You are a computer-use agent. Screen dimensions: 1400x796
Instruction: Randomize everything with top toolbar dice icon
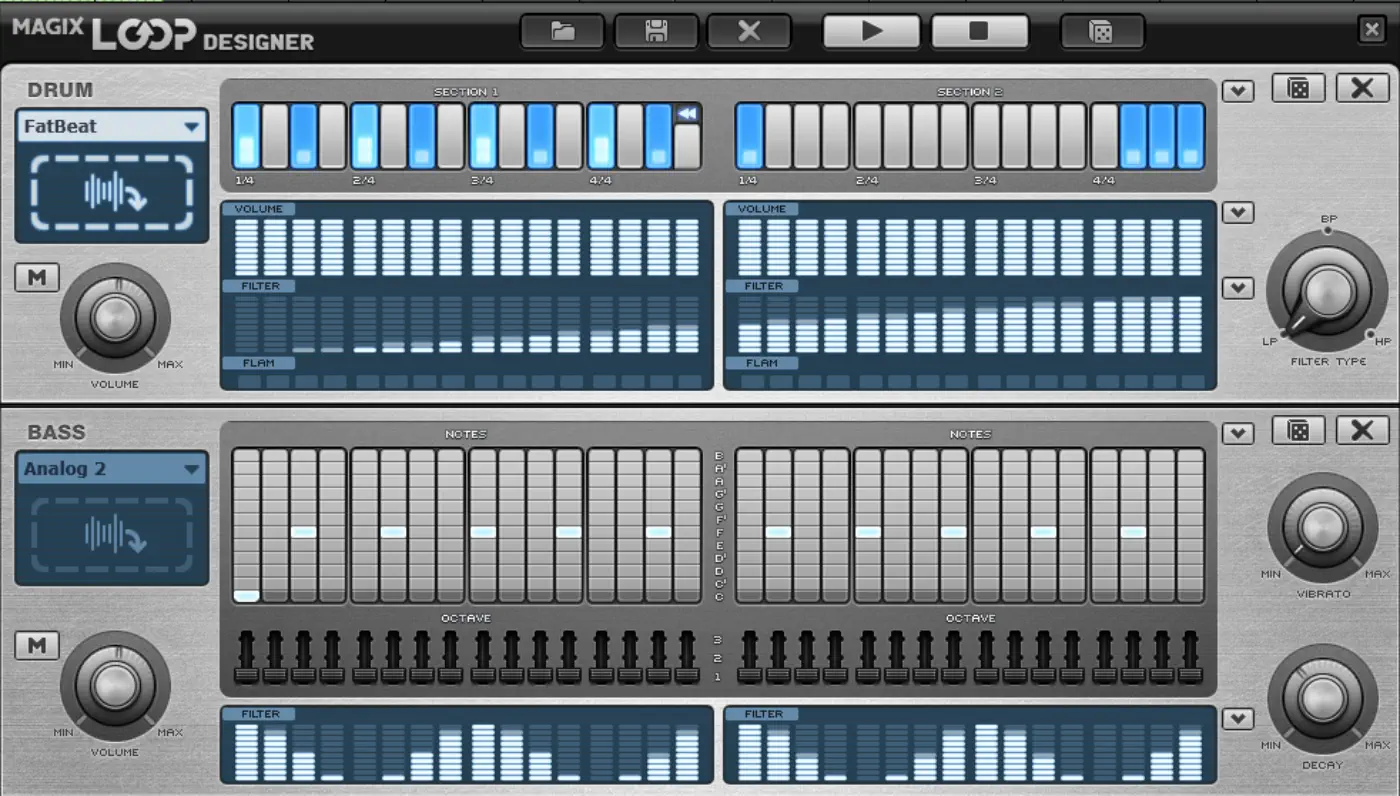(1101, 31)
